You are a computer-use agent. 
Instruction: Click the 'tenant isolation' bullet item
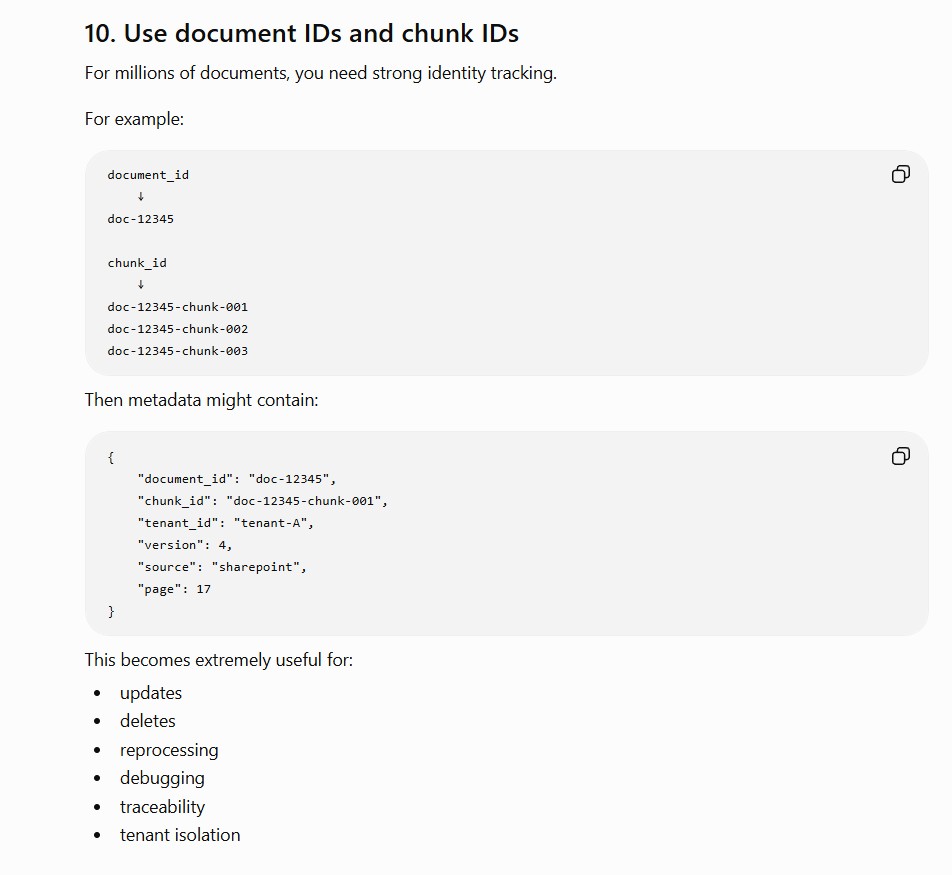pyautogui.click(x=180, y=835)
